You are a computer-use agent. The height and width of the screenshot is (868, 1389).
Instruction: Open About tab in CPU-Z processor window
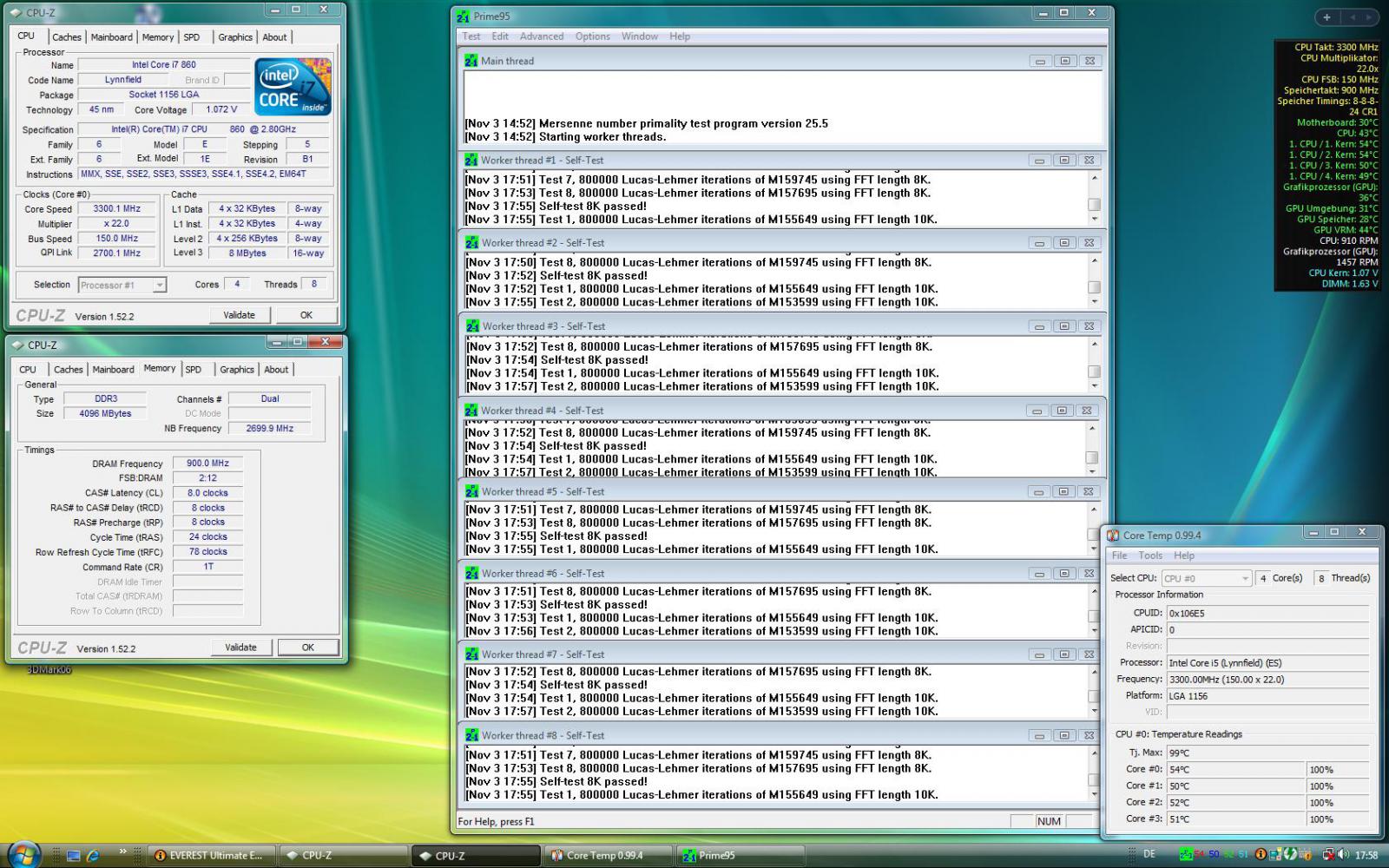274,37
